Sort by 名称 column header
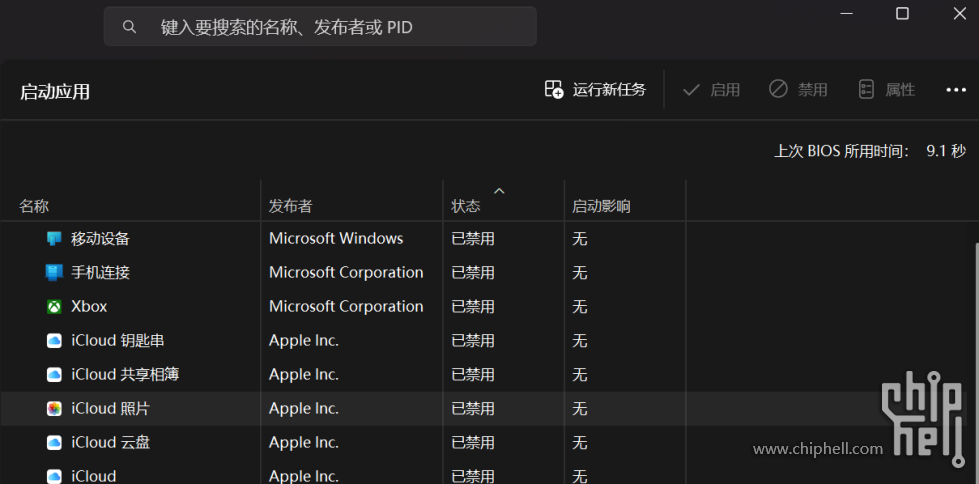This screenshot has width=979, height=484. (34, 206)
